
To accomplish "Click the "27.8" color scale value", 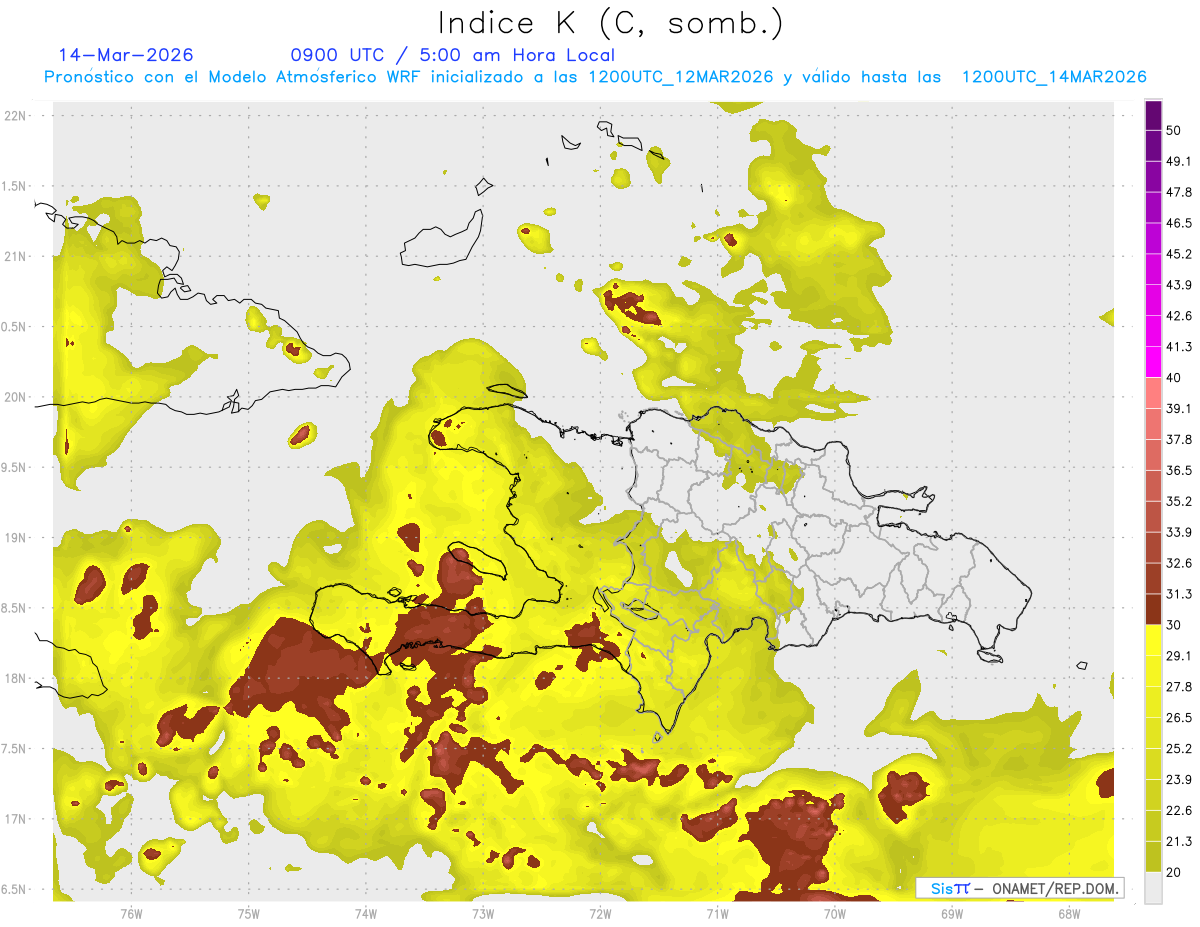I will click(1179, 687).
